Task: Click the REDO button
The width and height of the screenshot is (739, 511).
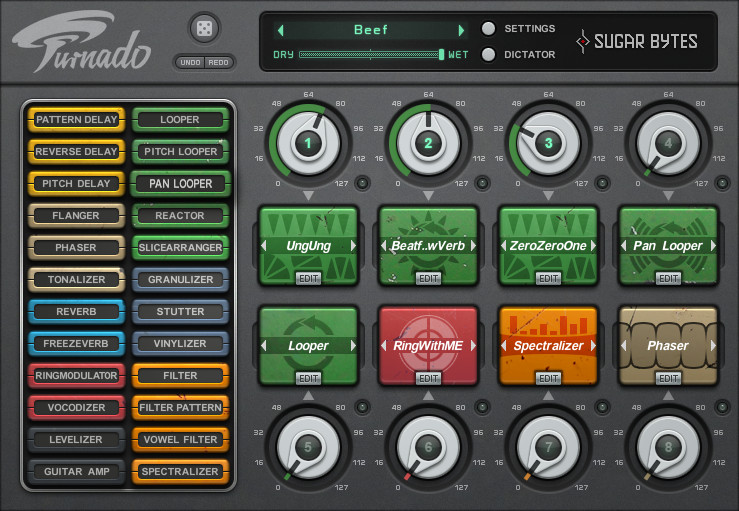Action: coord(218,63)
